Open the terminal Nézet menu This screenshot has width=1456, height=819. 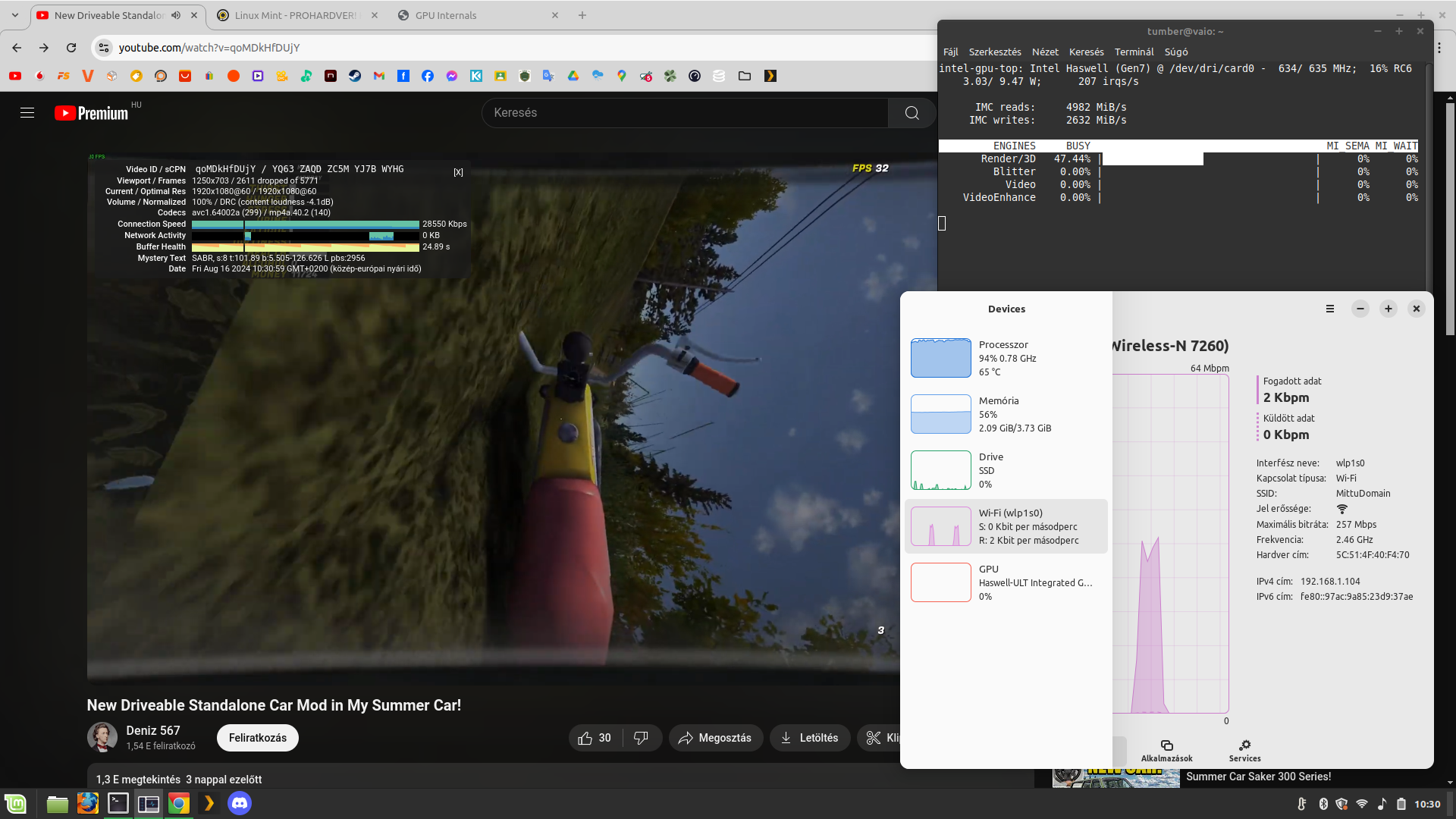click(x=1045, y=52)
